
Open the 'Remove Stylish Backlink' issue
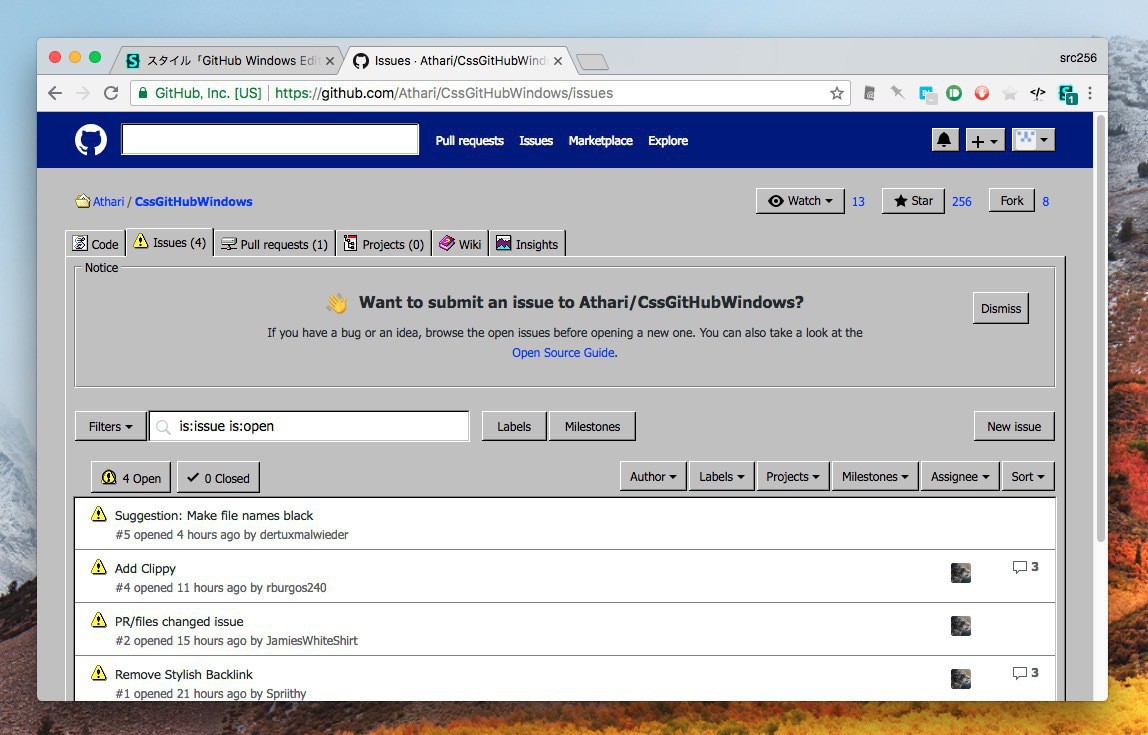pos(184,674)
